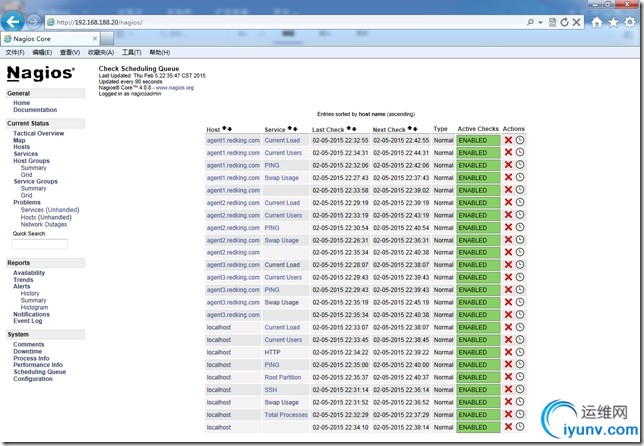Open browser settings gear icon

tap(630, 22)
